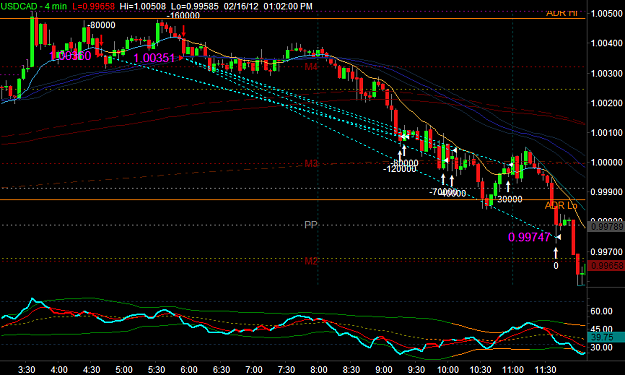The height and width of the screenshot is (375, 625).
Task: Select the L=0.99658 last price readout
Action: [x=94, y=6]
